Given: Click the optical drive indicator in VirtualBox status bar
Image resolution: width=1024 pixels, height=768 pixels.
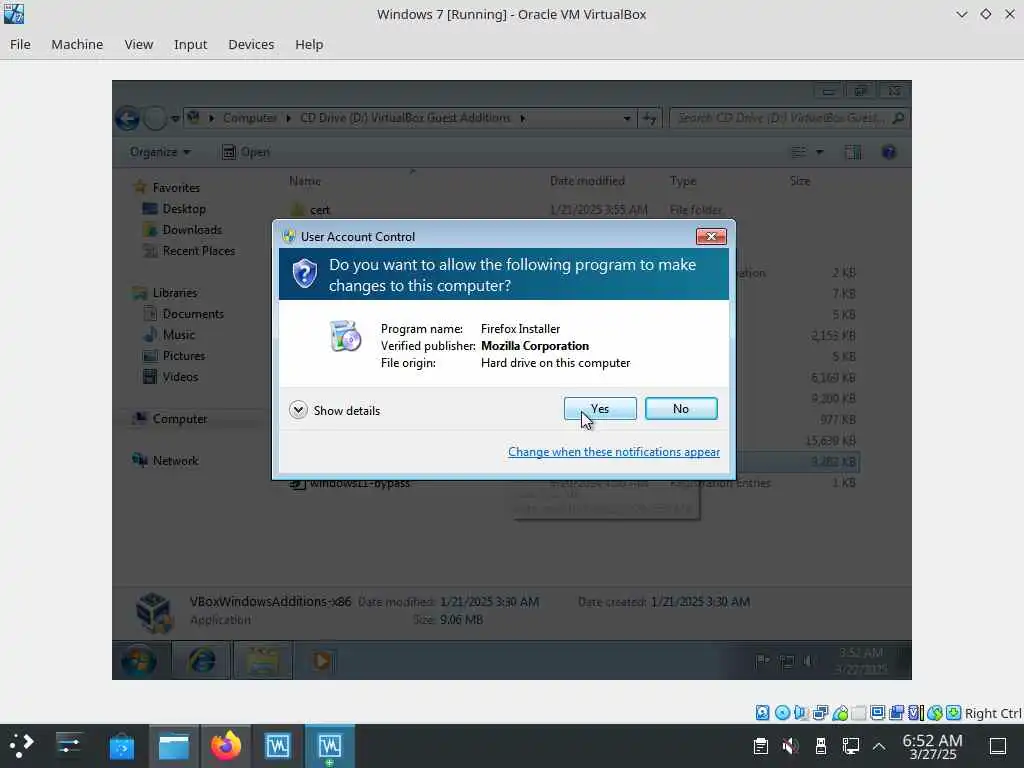Looking at the screenshot, I should pyautogui.click(x=782, y=712).
